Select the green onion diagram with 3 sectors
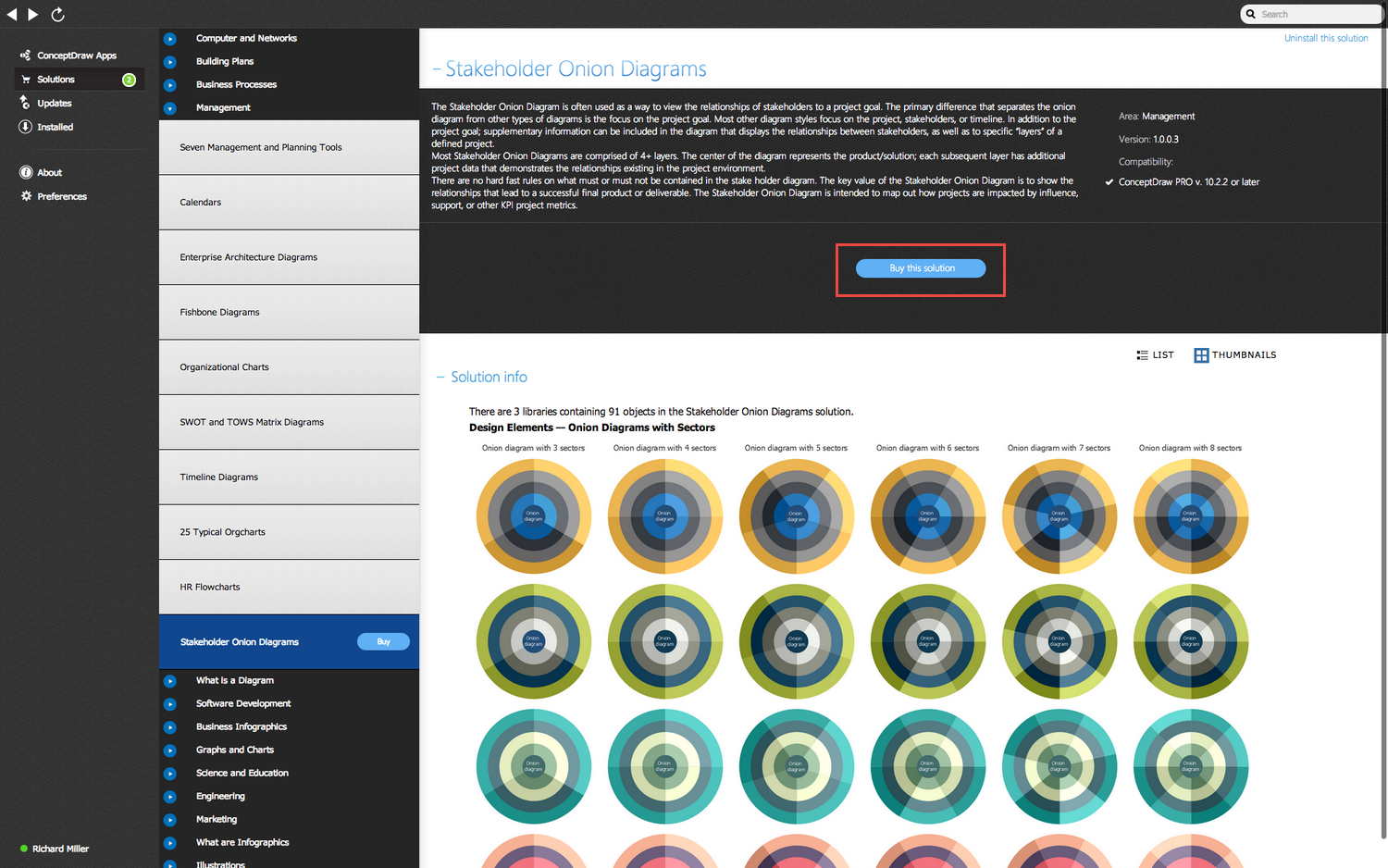The height and width of the screenshot is (868, 1388). point(534,641)
